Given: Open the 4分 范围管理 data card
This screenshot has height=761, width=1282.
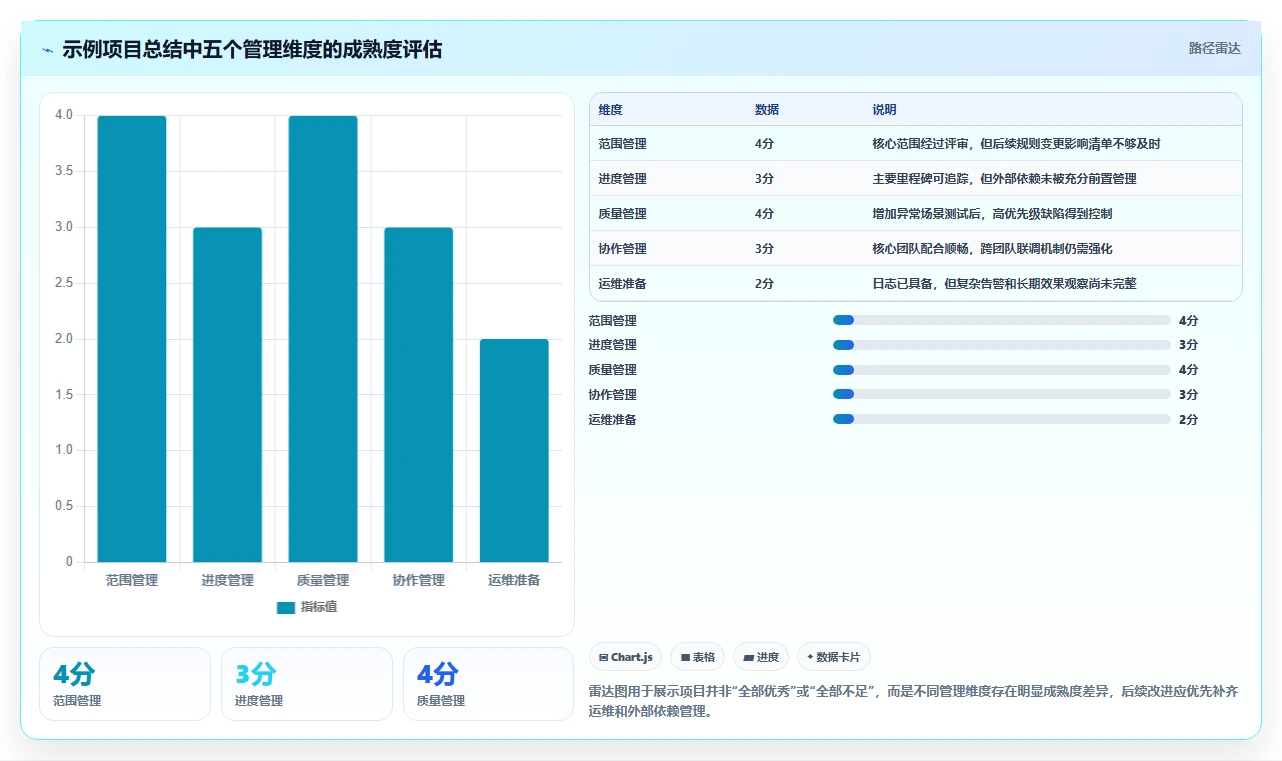Looking at the screenshot, I should point(125,684).
